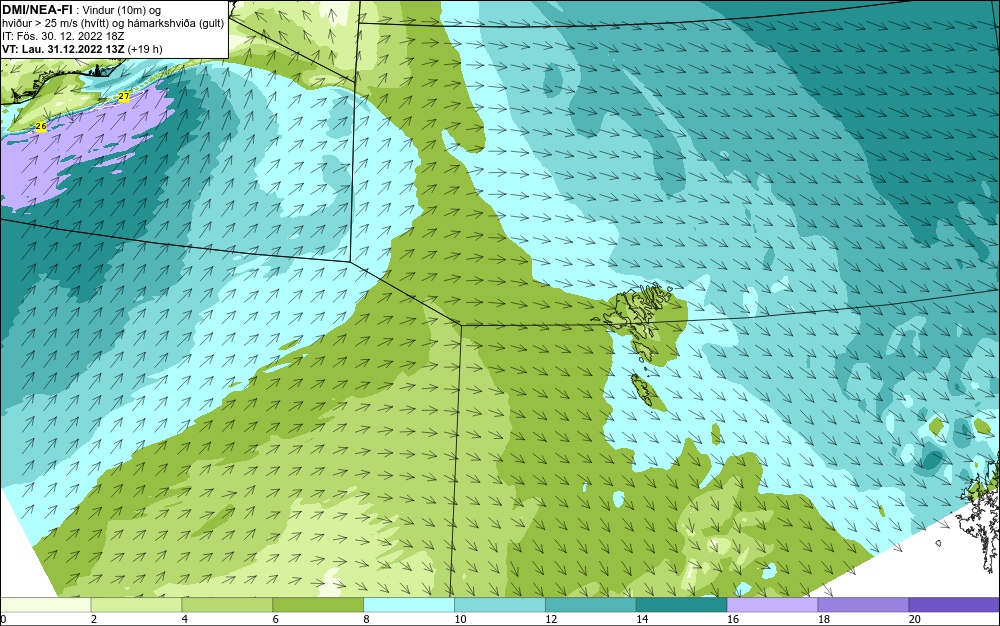
Task: Click the "DMI/NEA-FI" model title text
Action: [x=37, y=10]
